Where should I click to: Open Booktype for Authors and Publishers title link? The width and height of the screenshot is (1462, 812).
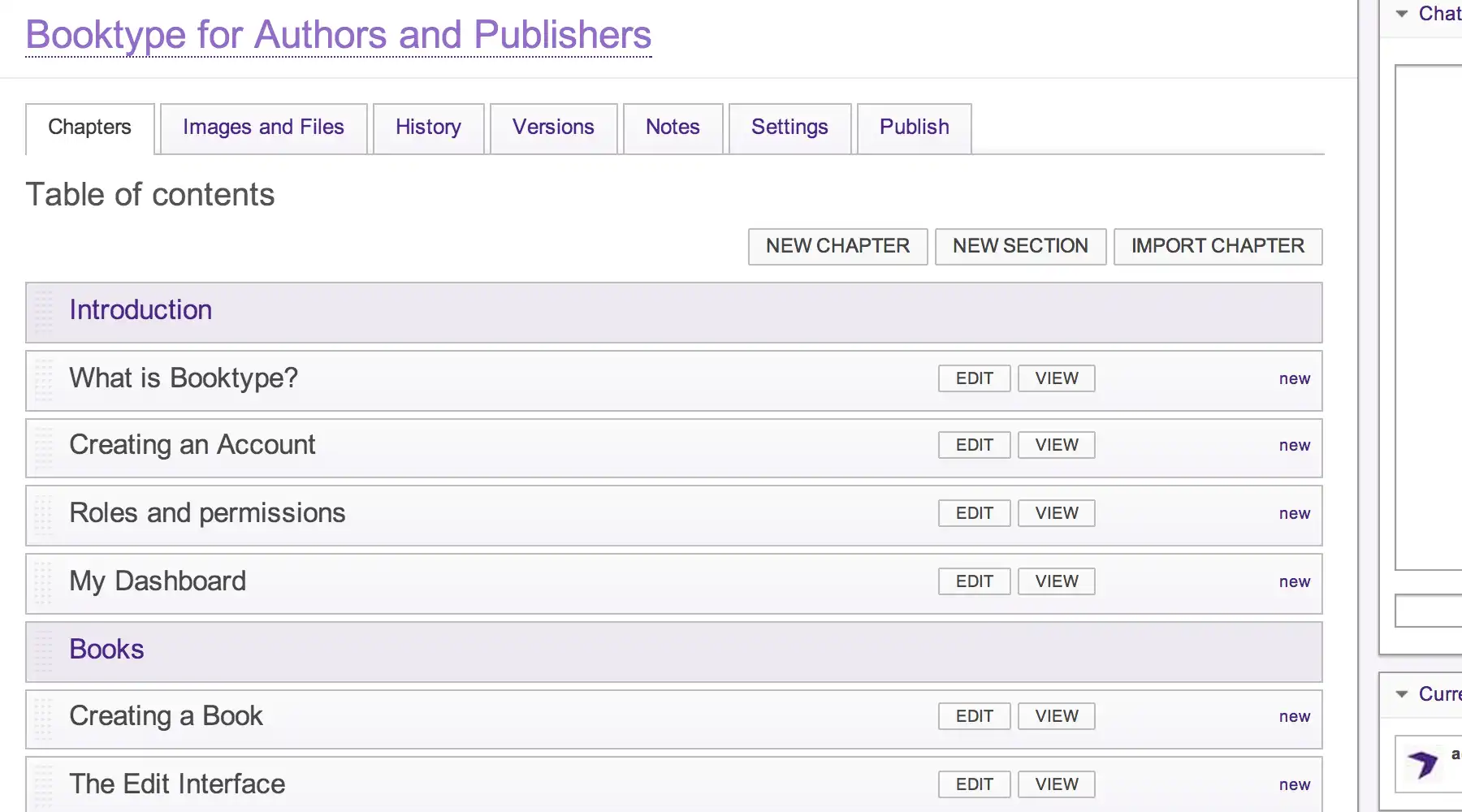click(339, 35)
